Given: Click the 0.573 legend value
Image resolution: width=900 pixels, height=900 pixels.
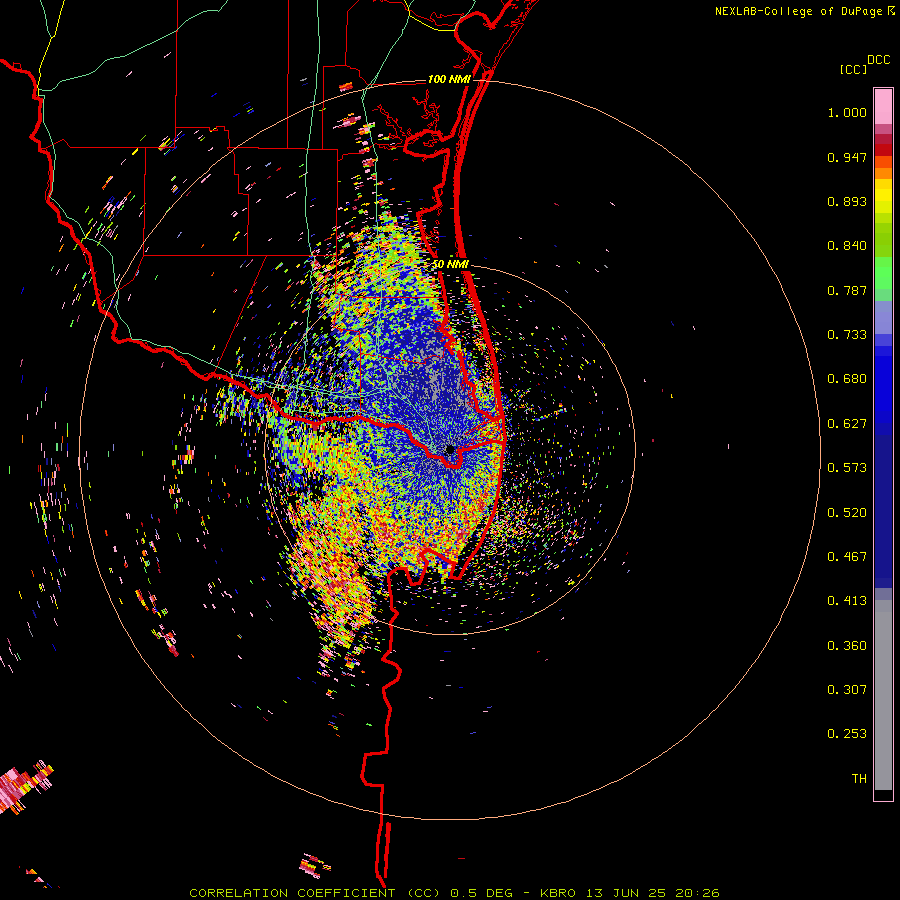Looking at the screenshot, I should (x=847, y=468).
